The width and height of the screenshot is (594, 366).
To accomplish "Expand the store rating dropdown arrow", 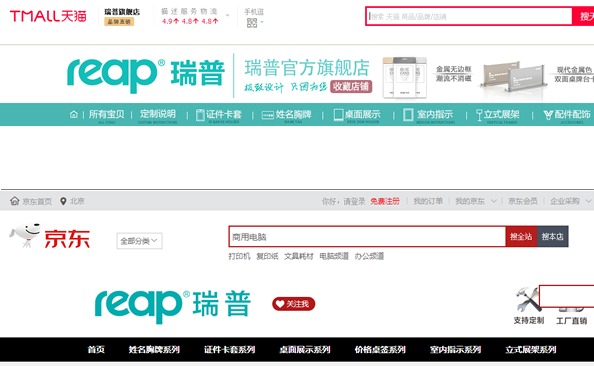I will click(x=227, y=16).
